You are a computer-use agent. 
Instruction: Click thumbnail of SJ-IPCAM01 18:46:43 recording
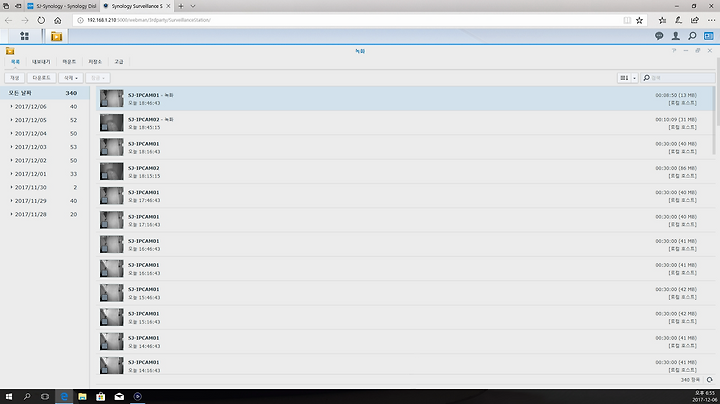click(x=112, y=99)
